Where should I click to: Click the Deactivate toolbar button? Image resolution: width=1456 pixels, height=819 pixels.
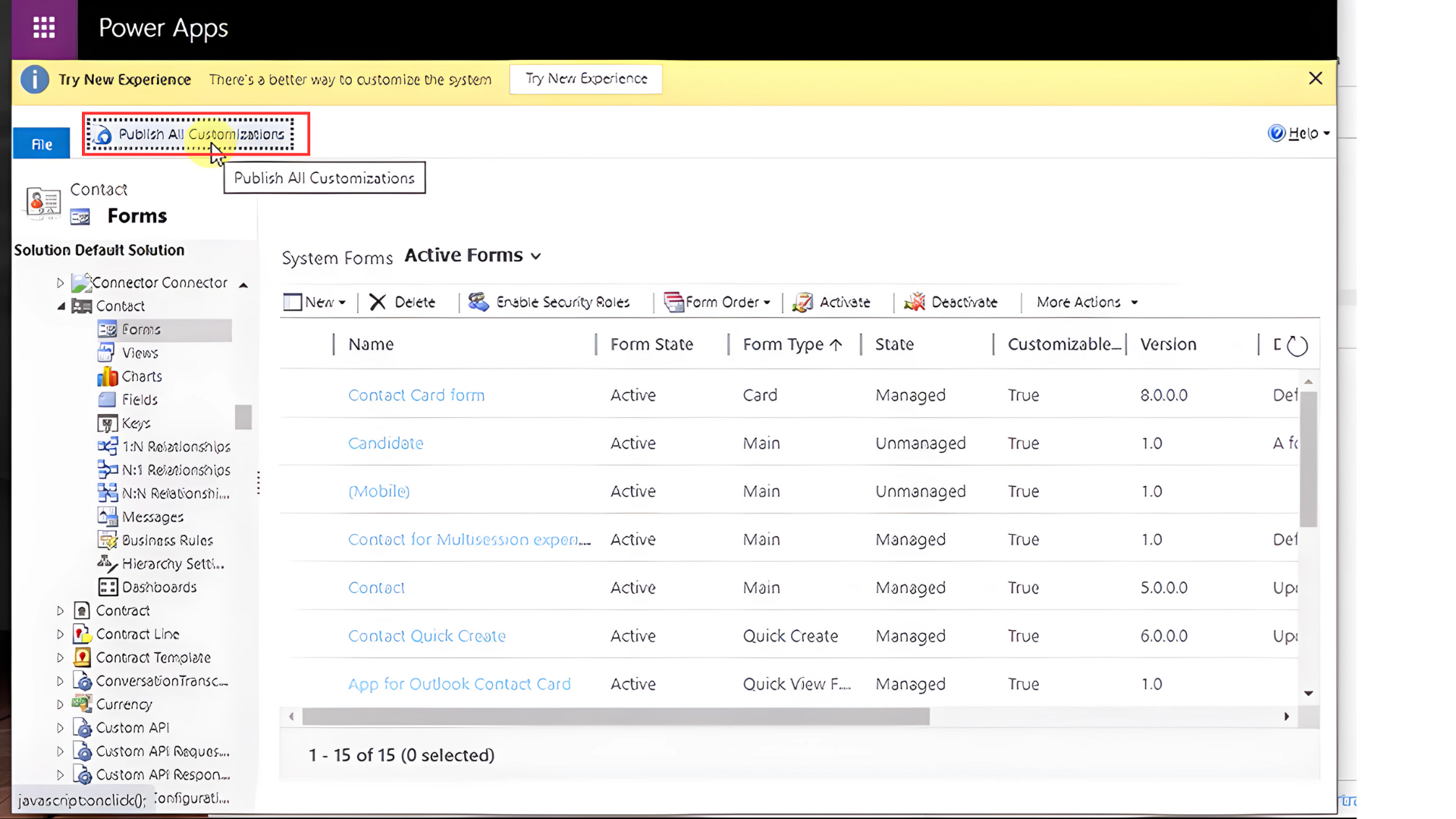(x=951, y=302)
